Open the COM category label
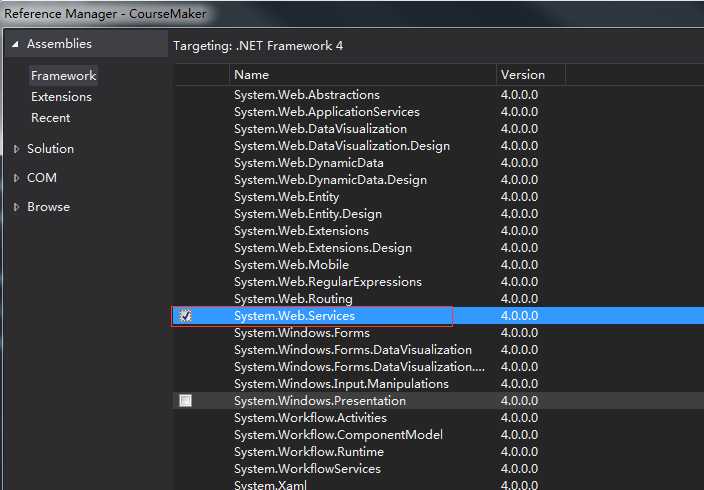 [42, 178]
